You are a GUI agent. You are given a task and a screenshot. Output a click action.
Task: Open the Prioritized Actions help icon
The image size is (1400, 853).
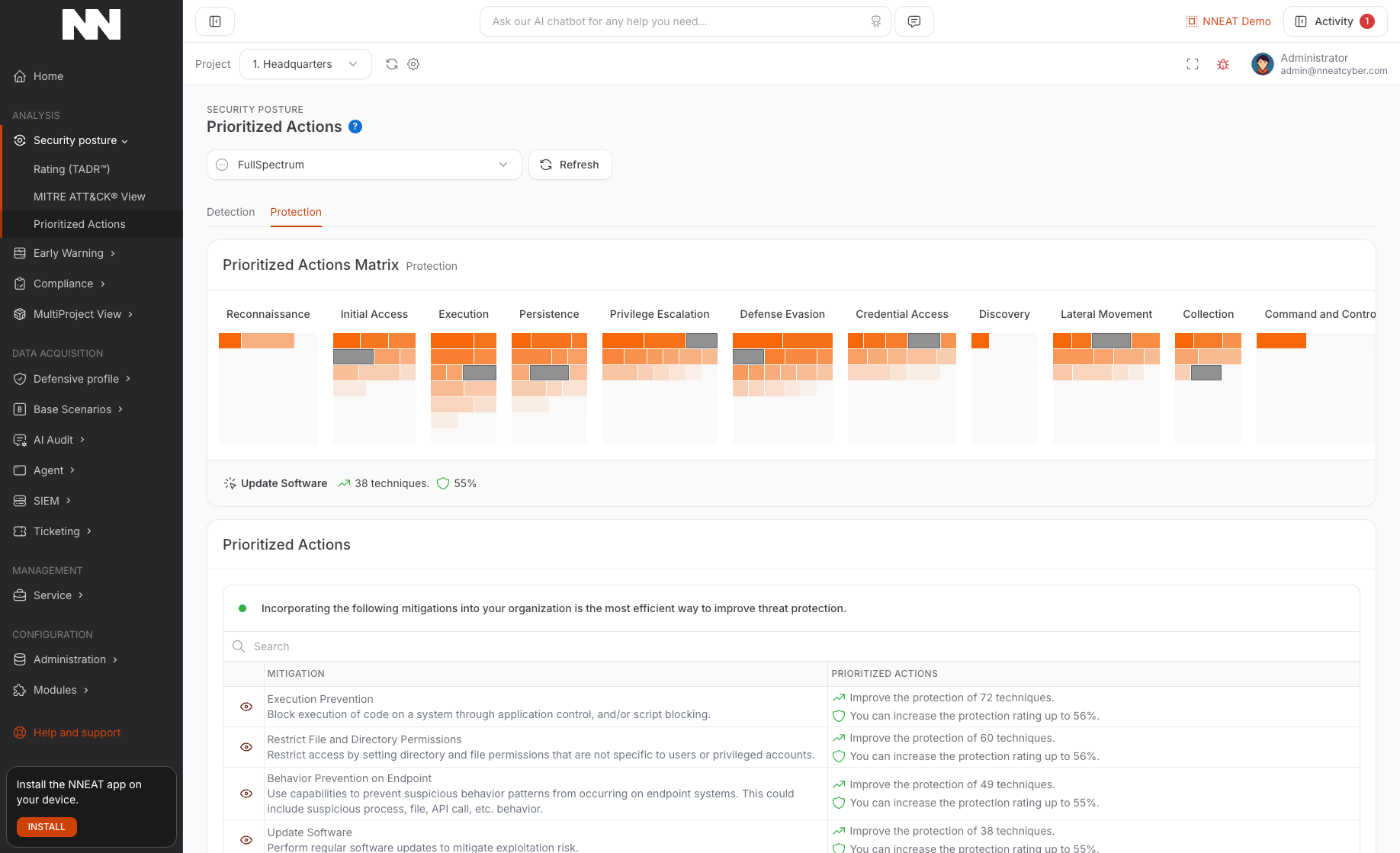tap(355, 127)
